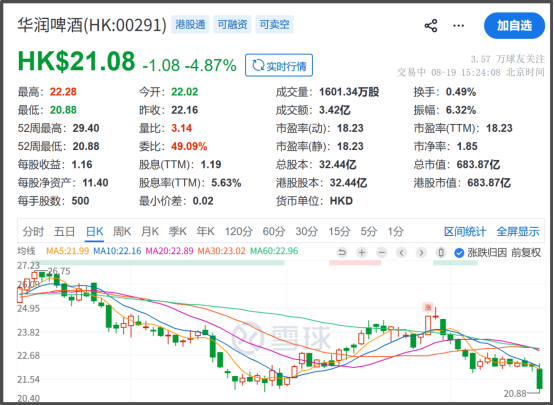This screenshot has width=554, height=405.
Task: Open the three-dots more options menu
Action: click(x=458, y=26)
